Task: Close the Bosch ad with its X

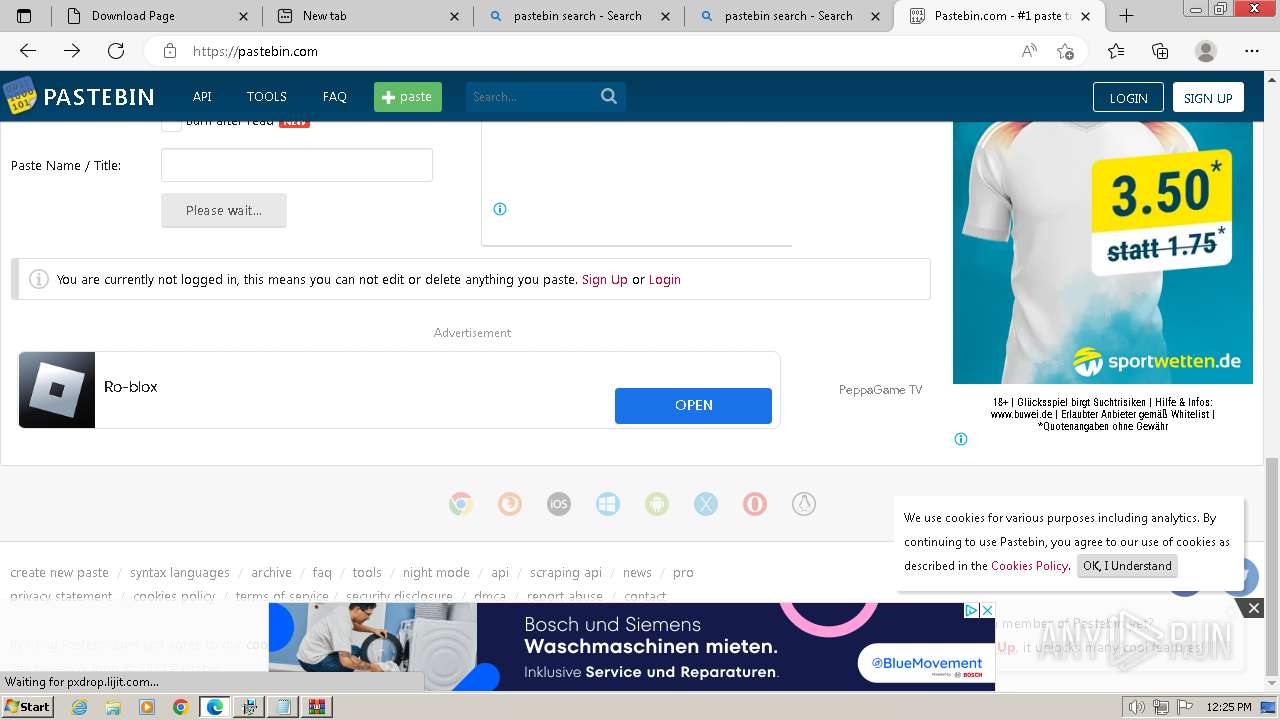Action: pyautogui.click(x=987, y=610)
